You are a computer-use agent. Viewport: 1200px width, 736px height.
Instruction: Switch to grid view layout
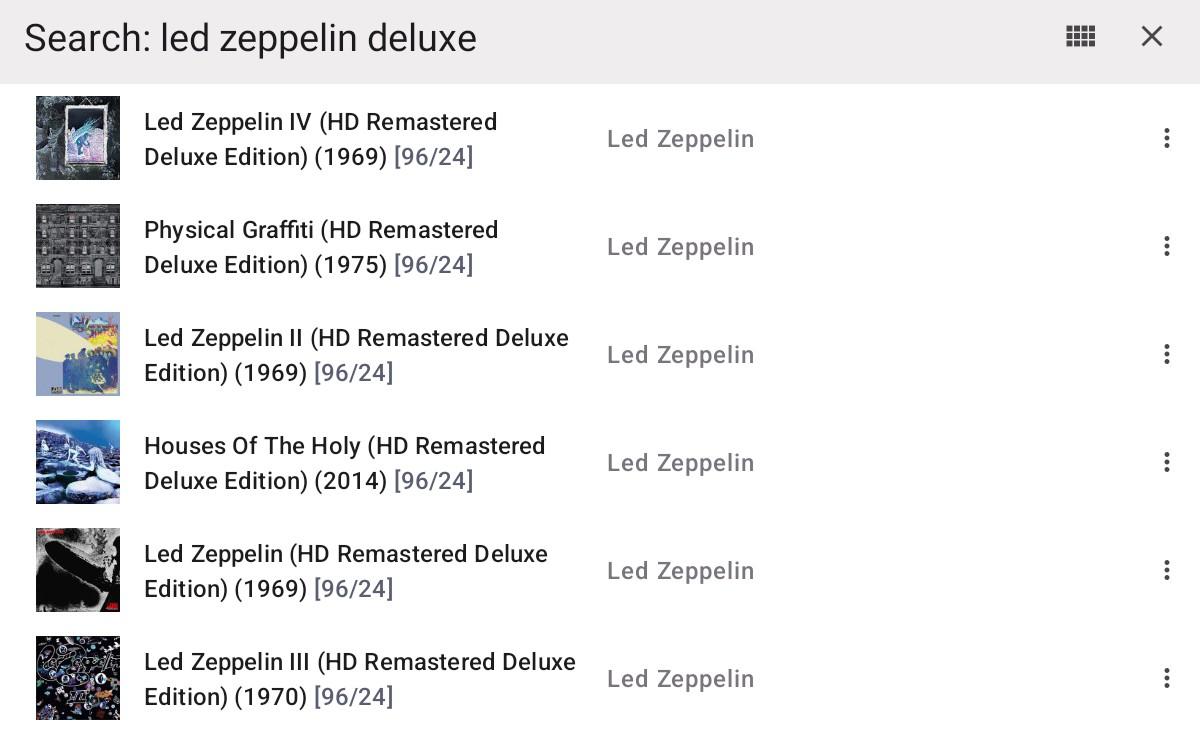[1080, 37]
